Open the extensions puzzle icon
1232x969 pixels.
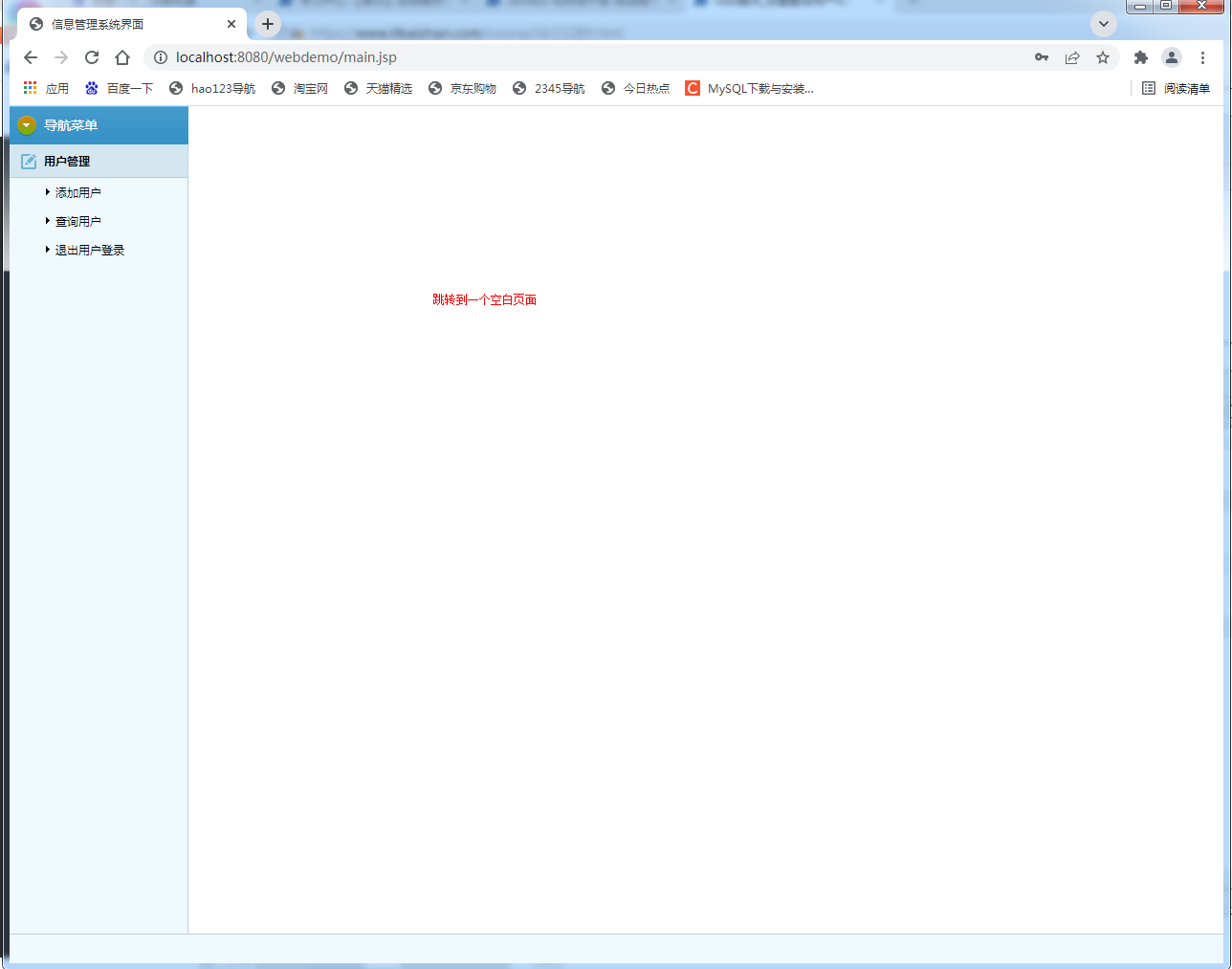click(x=1141, y=57)
